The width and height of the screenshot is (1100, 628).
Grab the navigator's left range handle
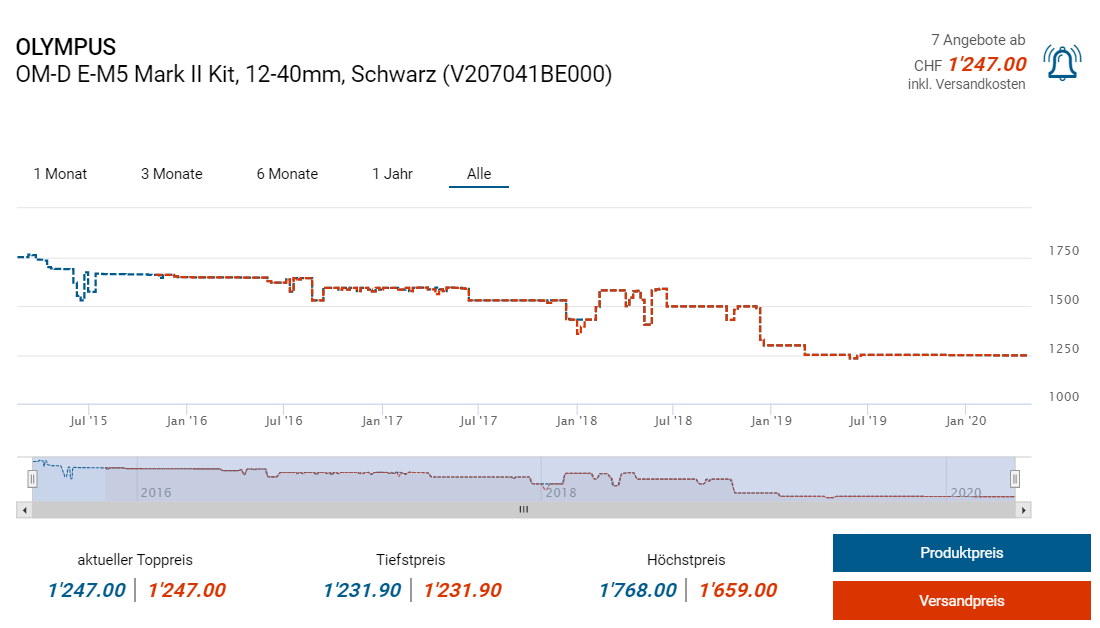click(32, 479)
